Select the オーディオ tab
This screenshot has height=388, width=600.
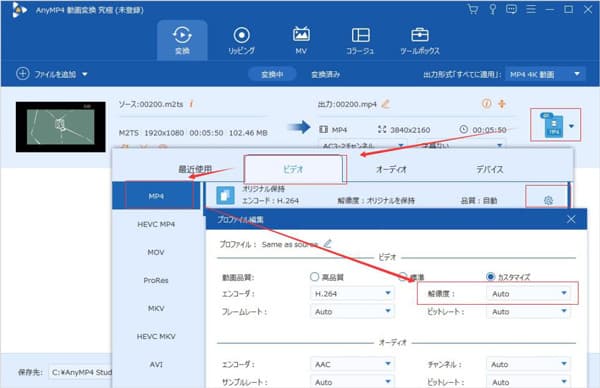coord(391,169)
